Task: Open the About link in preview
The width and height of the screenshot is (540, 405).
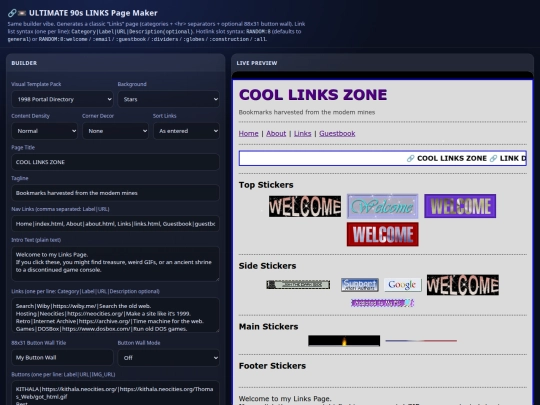Action: [x=276, y=133]
